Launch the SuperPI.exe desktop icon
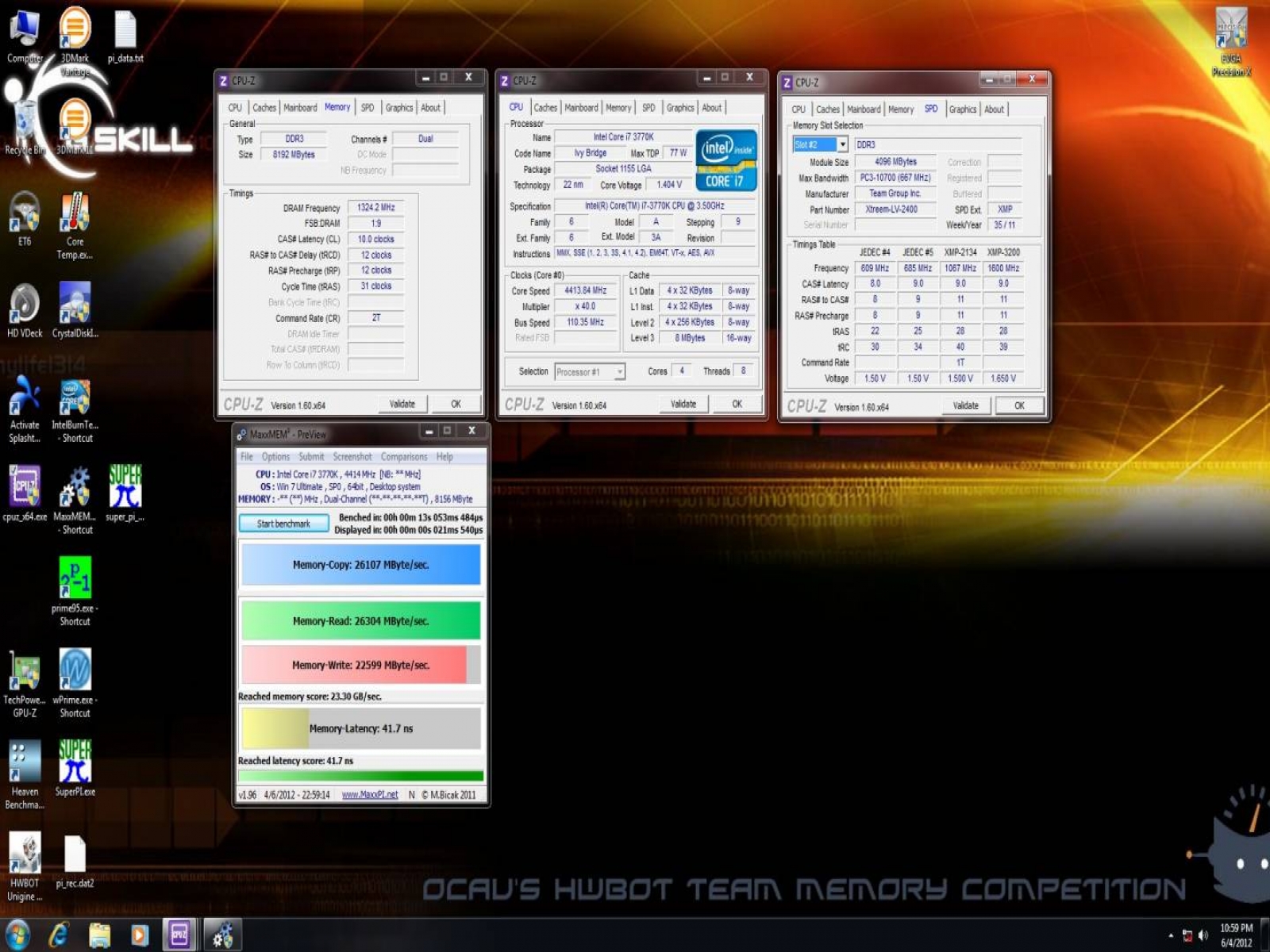Image resolution: width=1270 pixels, height=952 pixels. coord(75,769)
